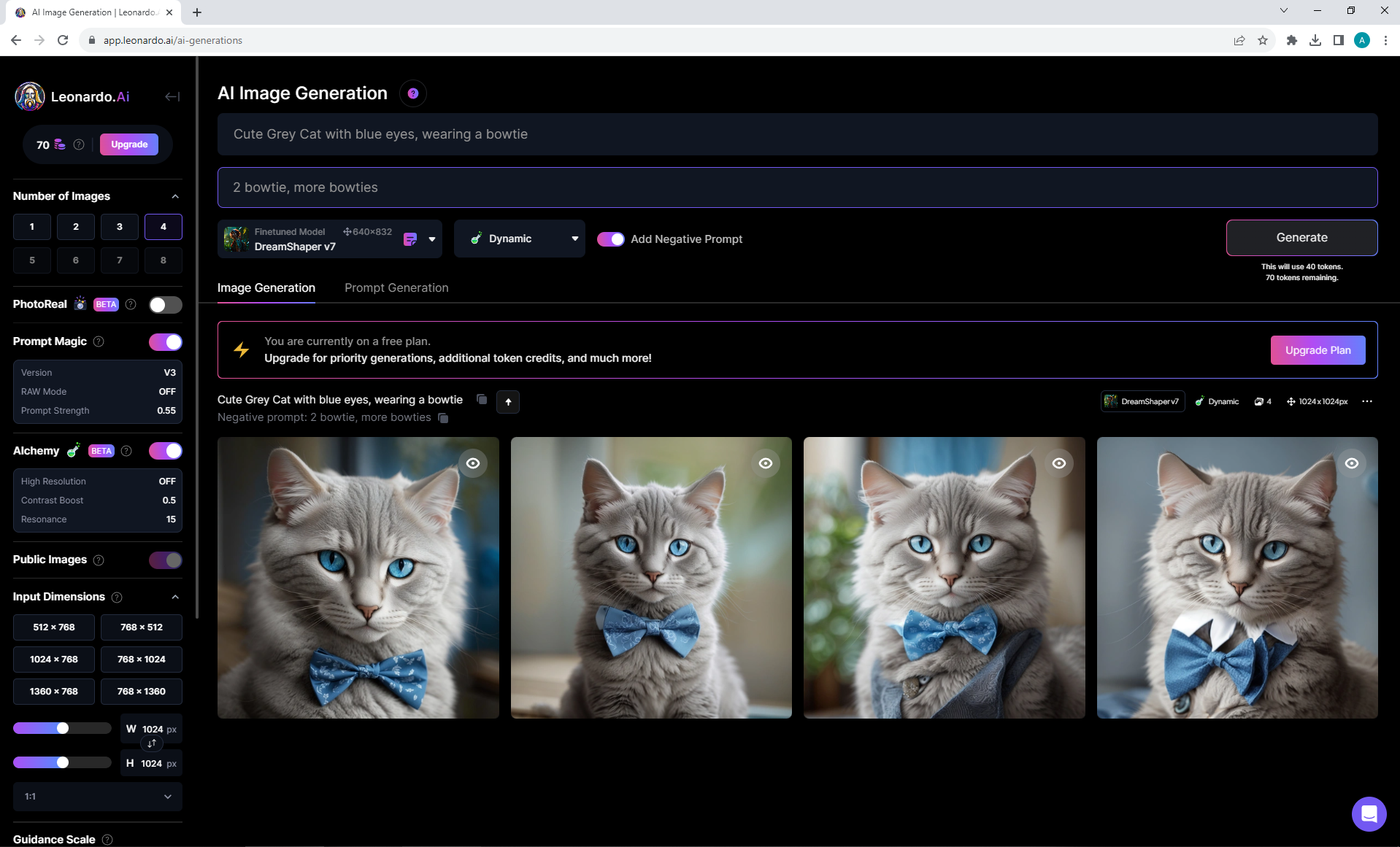Collapse the Number of Images section

pyautogui.click(x=175, y=196)
